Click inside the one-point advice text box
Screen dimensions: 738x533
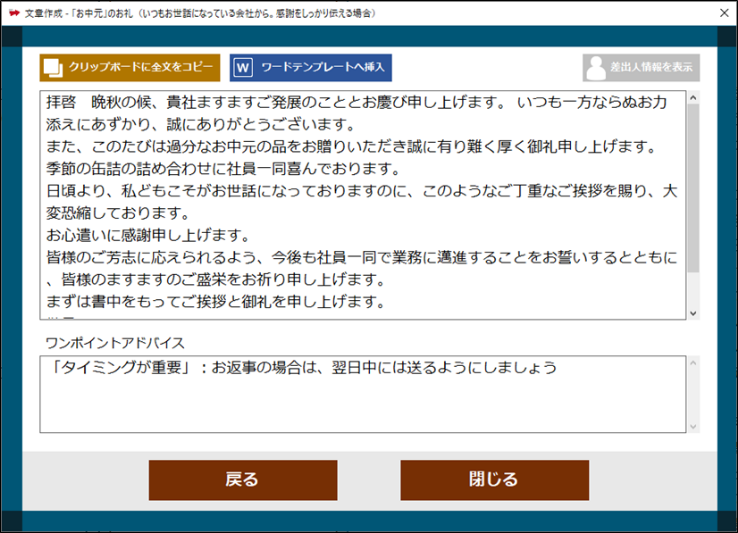tap(363, 395)
